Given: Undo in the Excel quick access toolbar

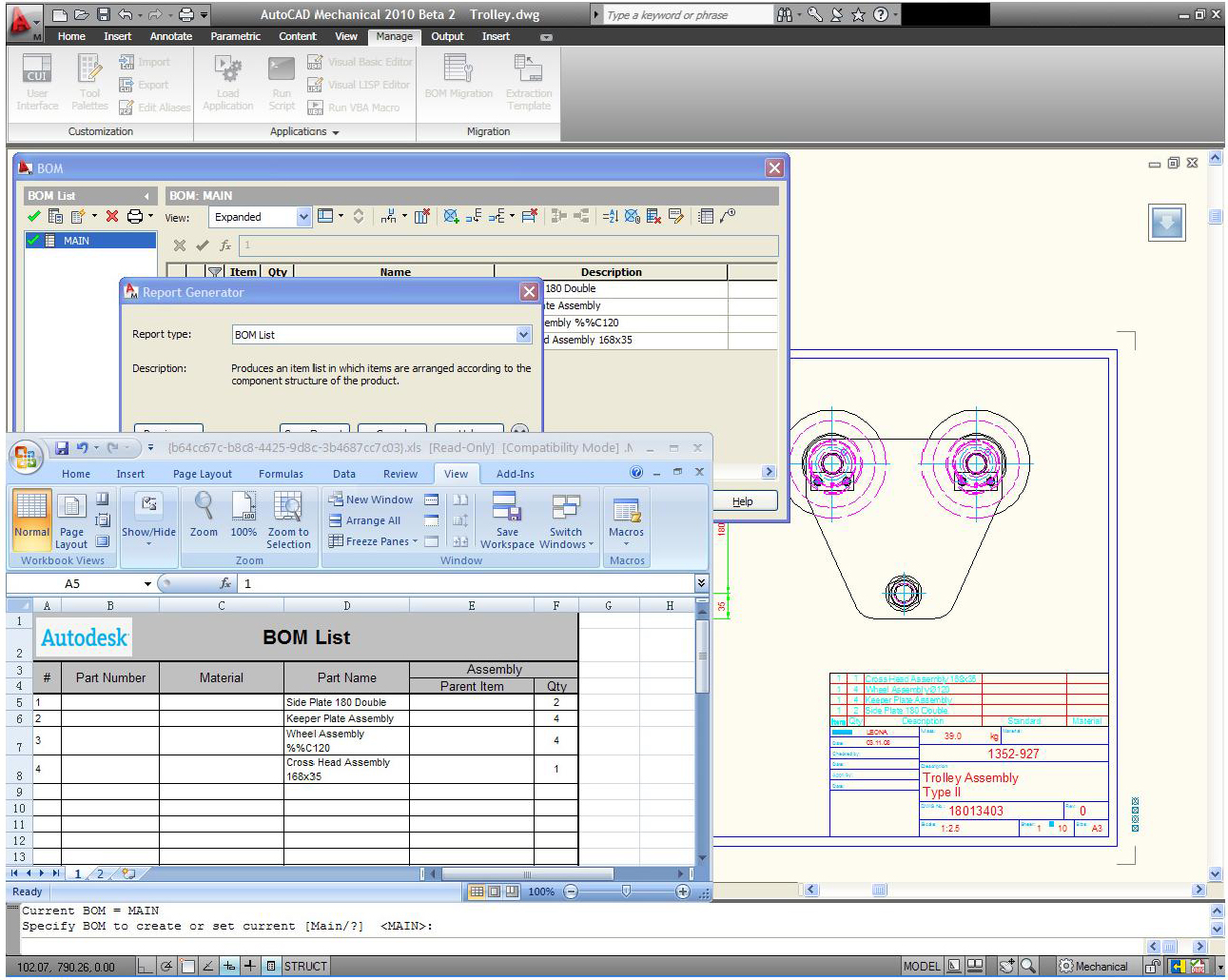Looking at the screenshot, I should coord(83,447).
